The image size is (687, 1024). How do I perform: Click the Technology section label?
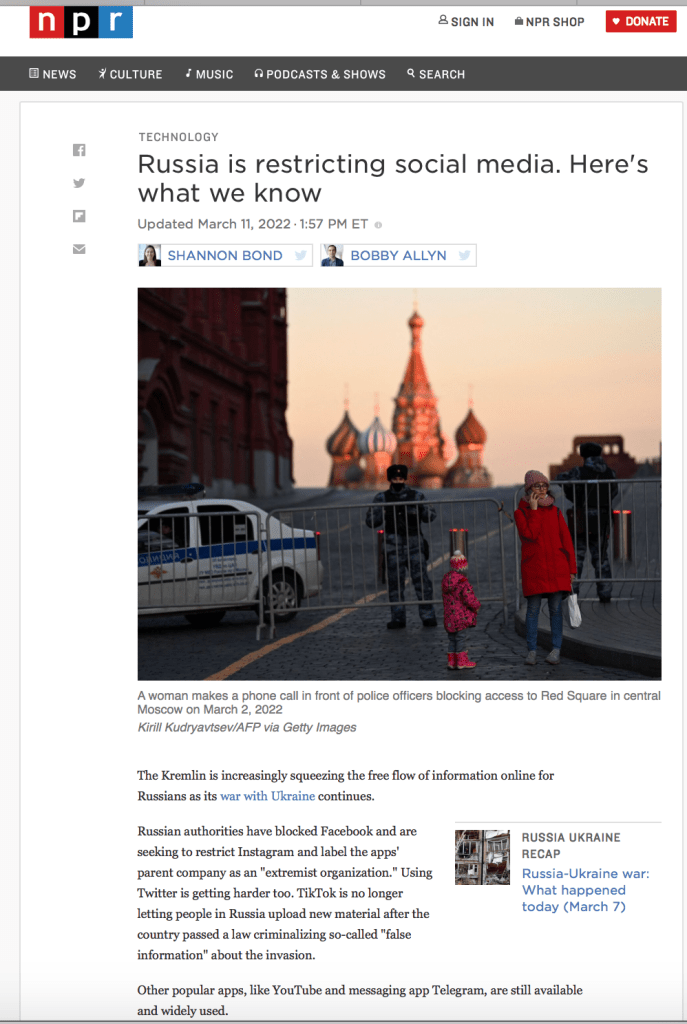pyautogui.click(x=178, y=137)
